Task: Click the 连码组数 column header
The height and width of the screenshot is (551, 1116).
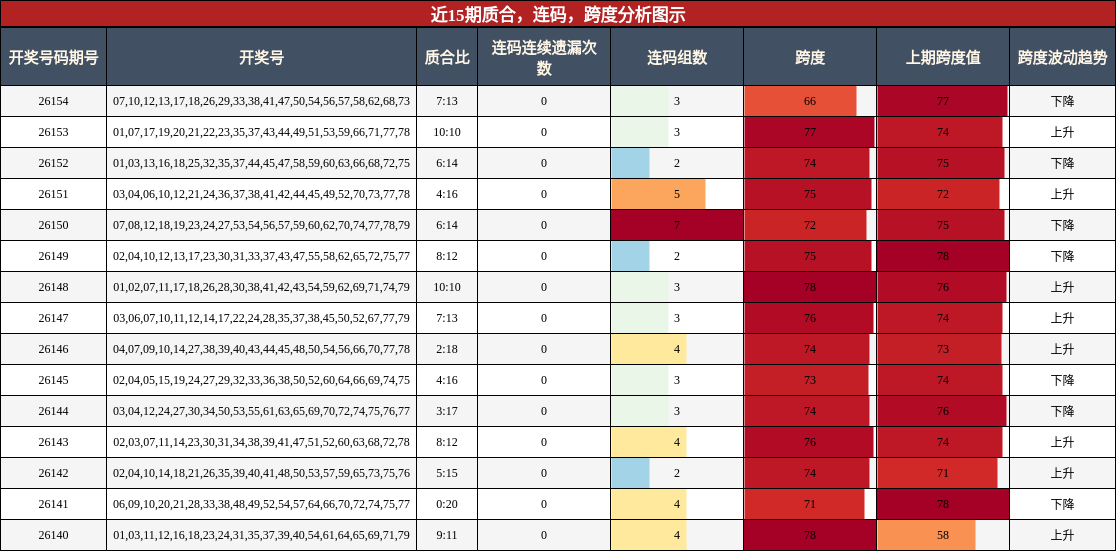Action: pos(677,57)
